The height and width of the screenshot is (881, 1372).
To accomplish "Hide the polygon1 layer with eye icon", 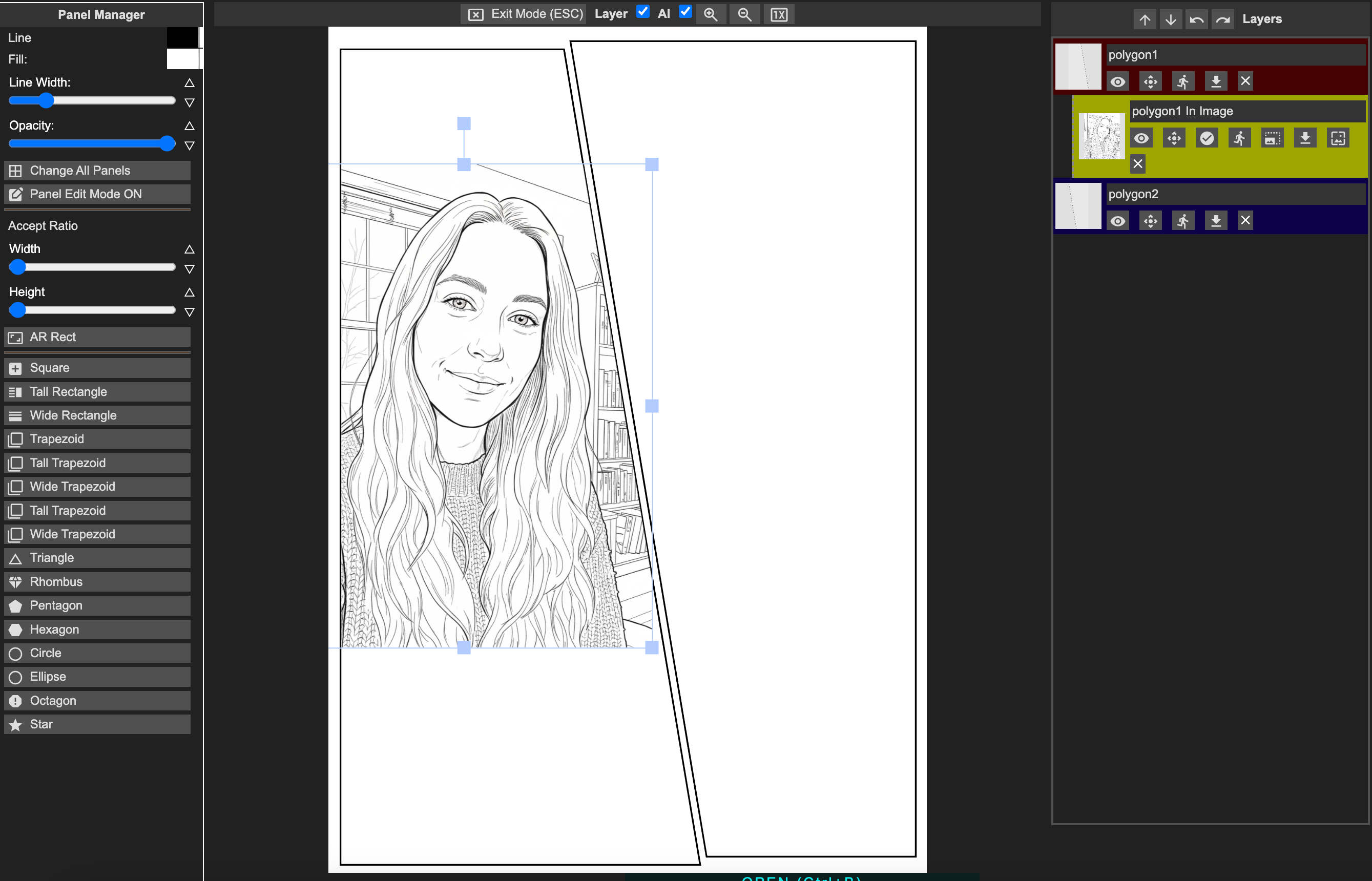I will tap(1117, 81).
